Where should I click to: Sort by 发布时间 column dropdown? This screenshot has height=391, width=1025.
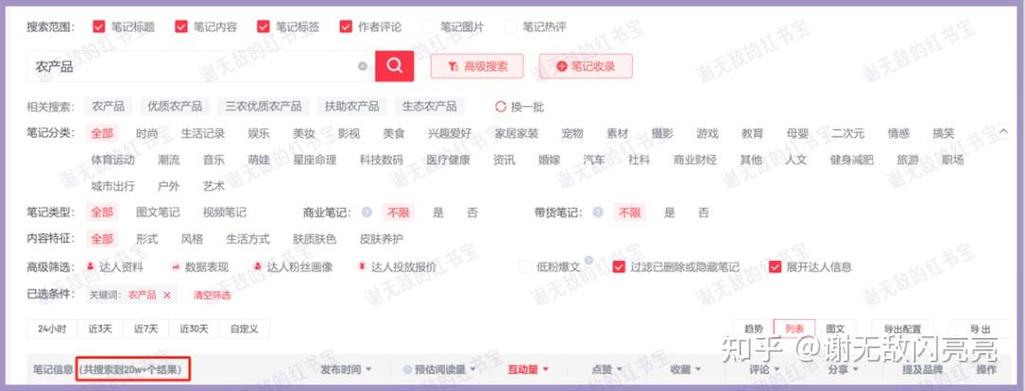point(346,369)
